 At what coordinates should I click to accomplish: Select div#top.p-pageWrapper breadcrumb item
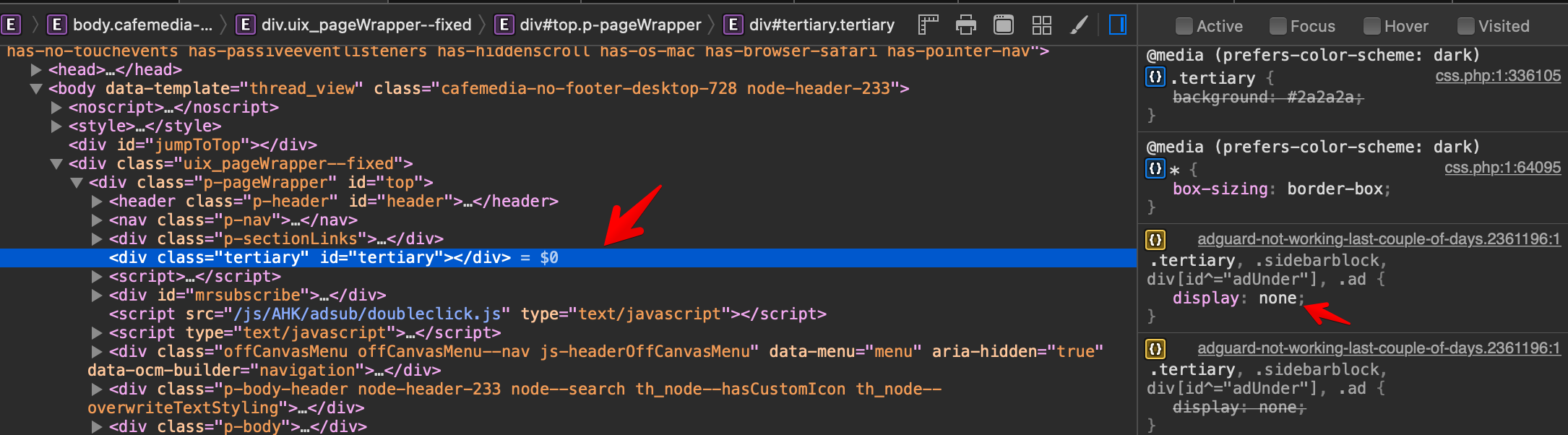(611, 25)
